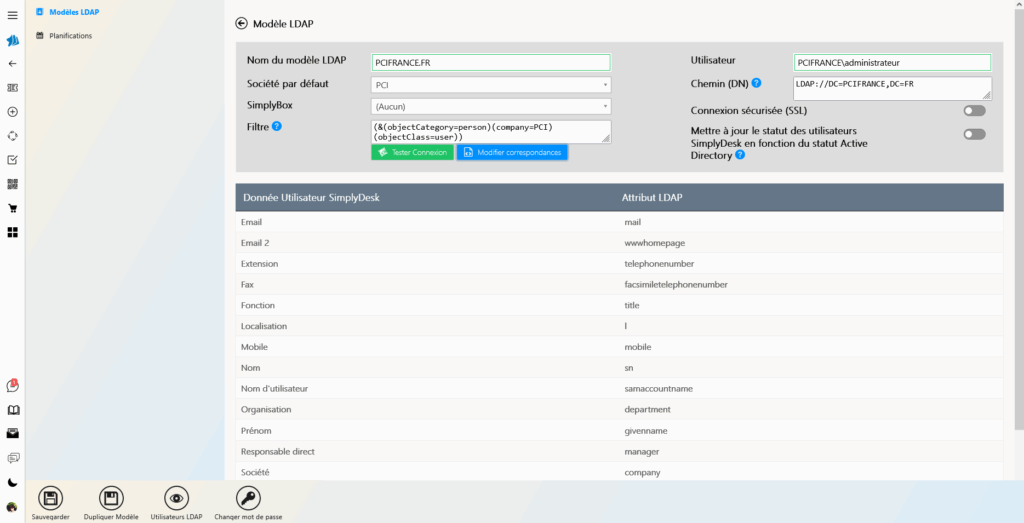Click the 'department' attribute cell

648,409
